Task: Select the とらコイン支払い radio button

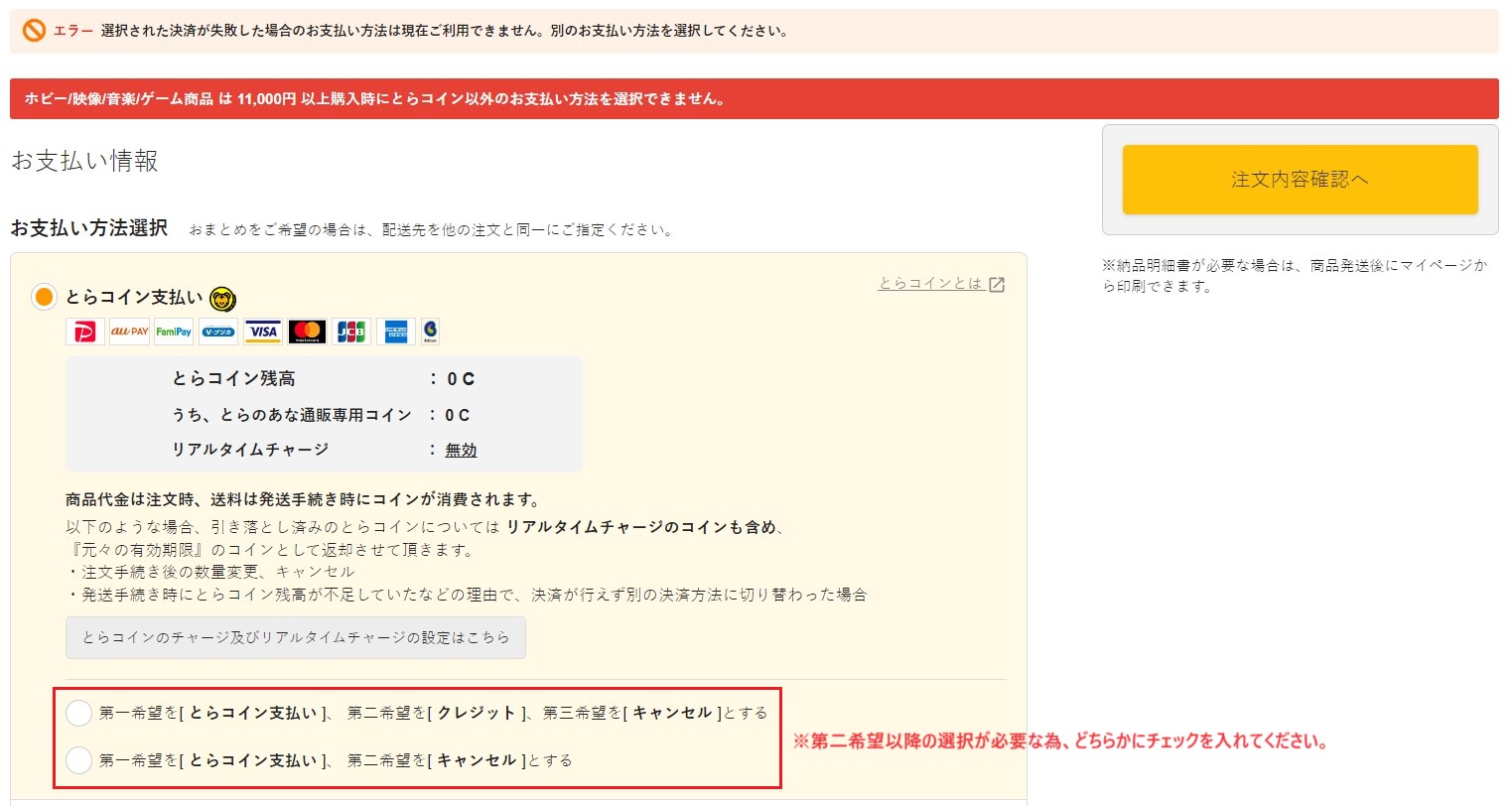Action: point(44,297)
